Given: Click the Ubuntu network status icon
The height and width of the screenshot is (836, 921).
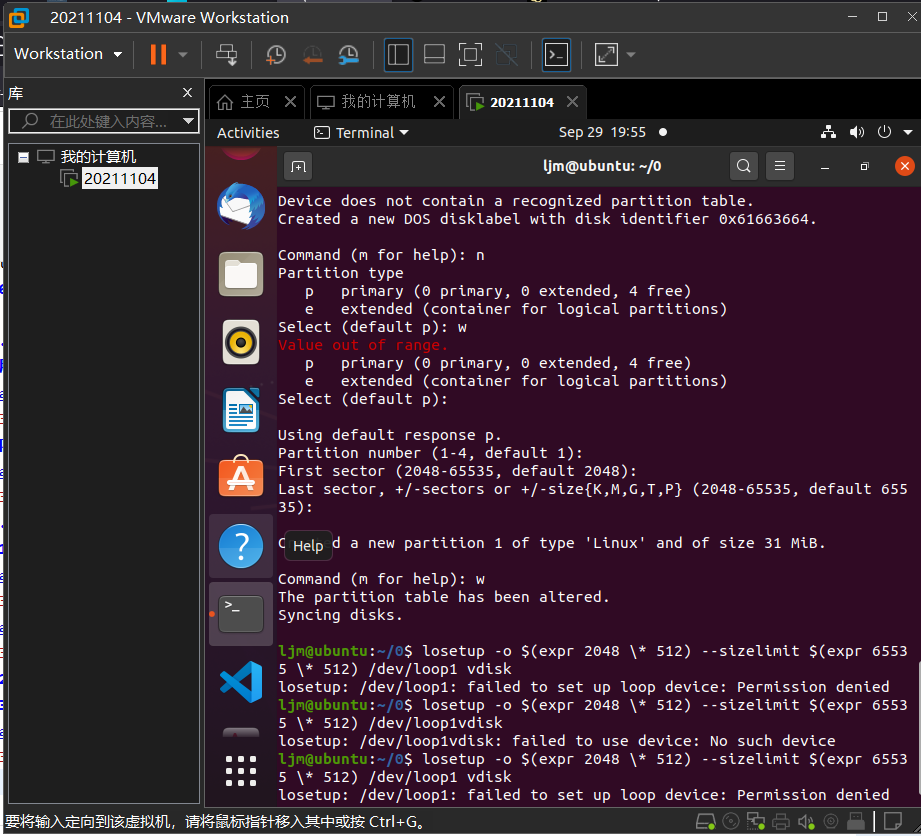Looking at the screenshot, I should [x=828, y=132].
